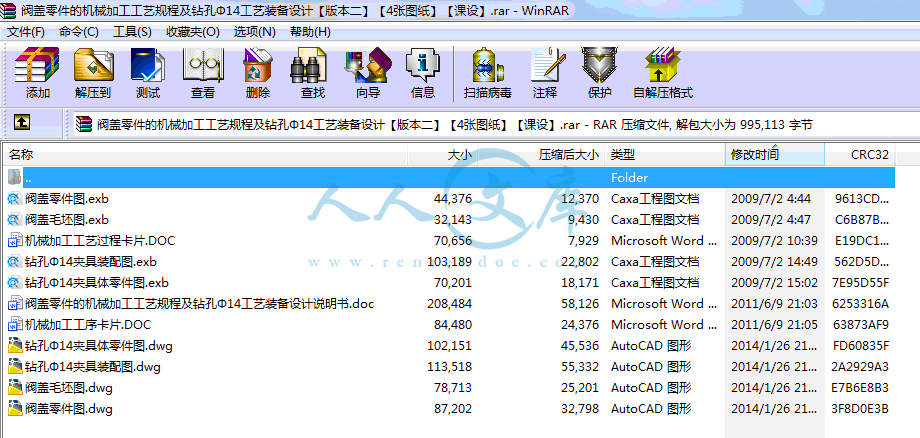Viewport: 920px width, 438px height.
Task: Open the 帮助(H) menu
Action: click(x=310, y=32)
